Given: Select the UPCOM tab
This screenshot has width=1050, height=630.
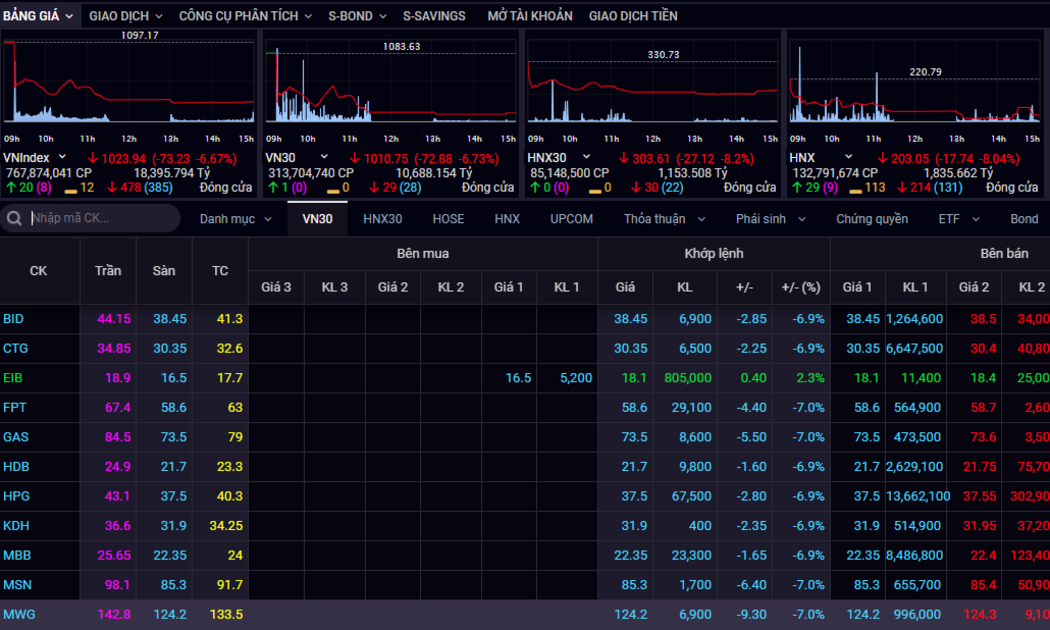Looking at the screenshot, I should [x=571, y=218].
